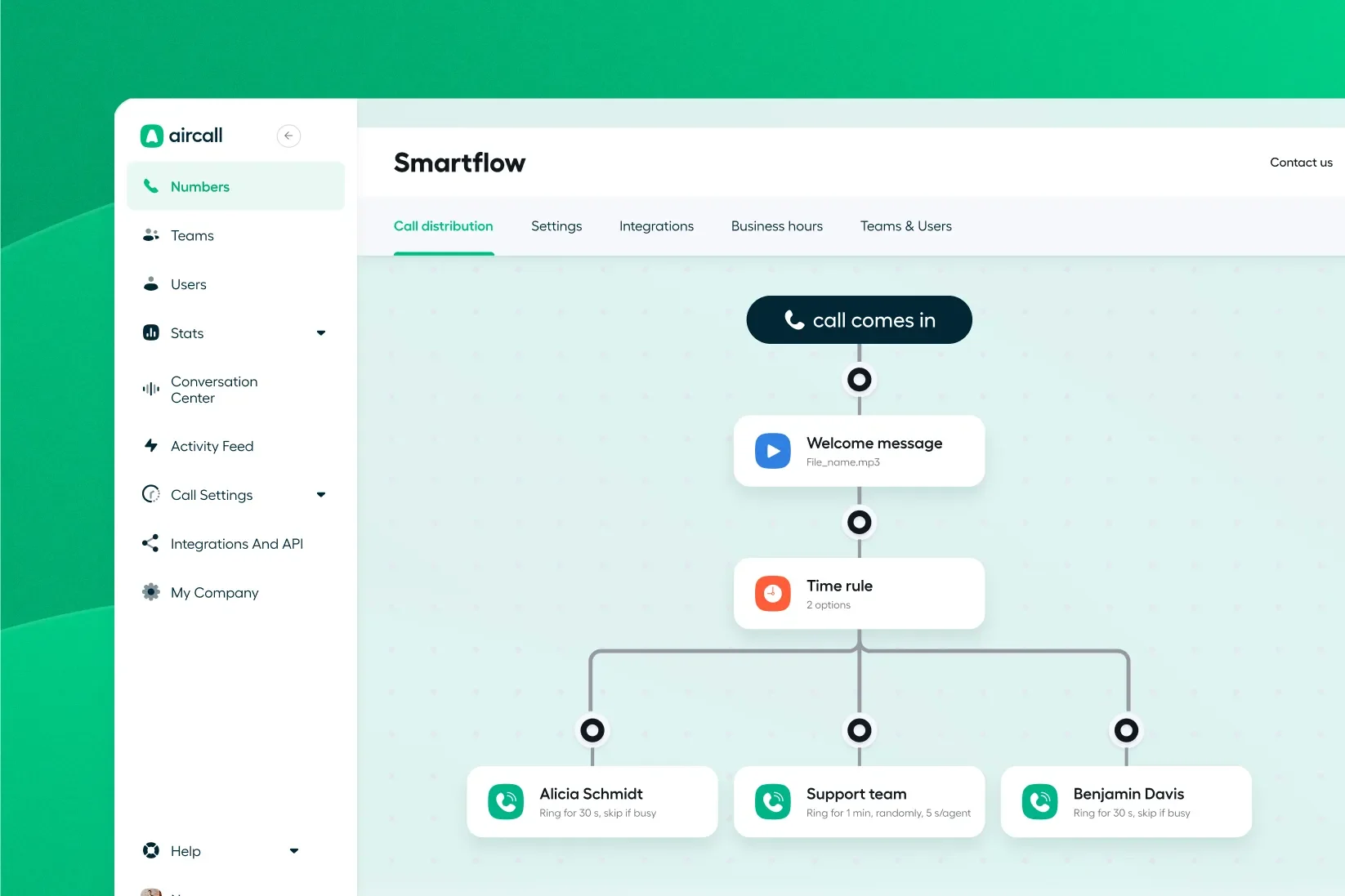Click the phone icon on Benjamin Davis card
This screenshot has height=896, width=1345.
pos(1040,802)
